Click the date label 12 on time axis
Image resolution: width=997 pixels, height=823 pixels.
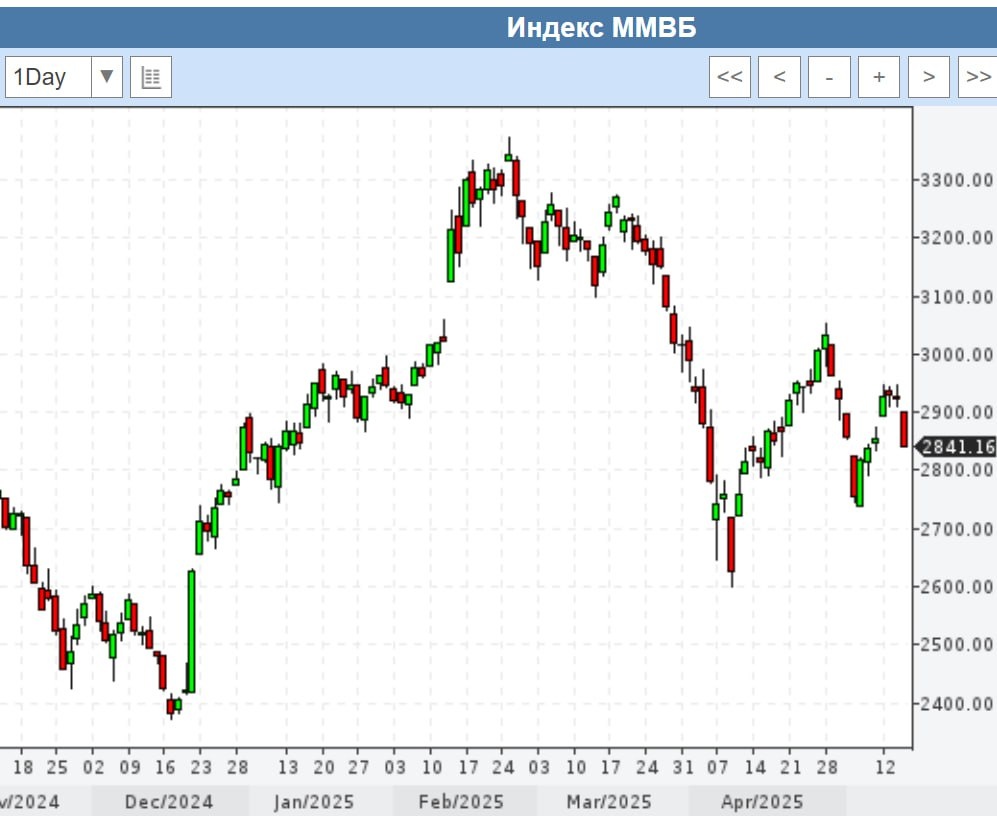pos(886,768)
